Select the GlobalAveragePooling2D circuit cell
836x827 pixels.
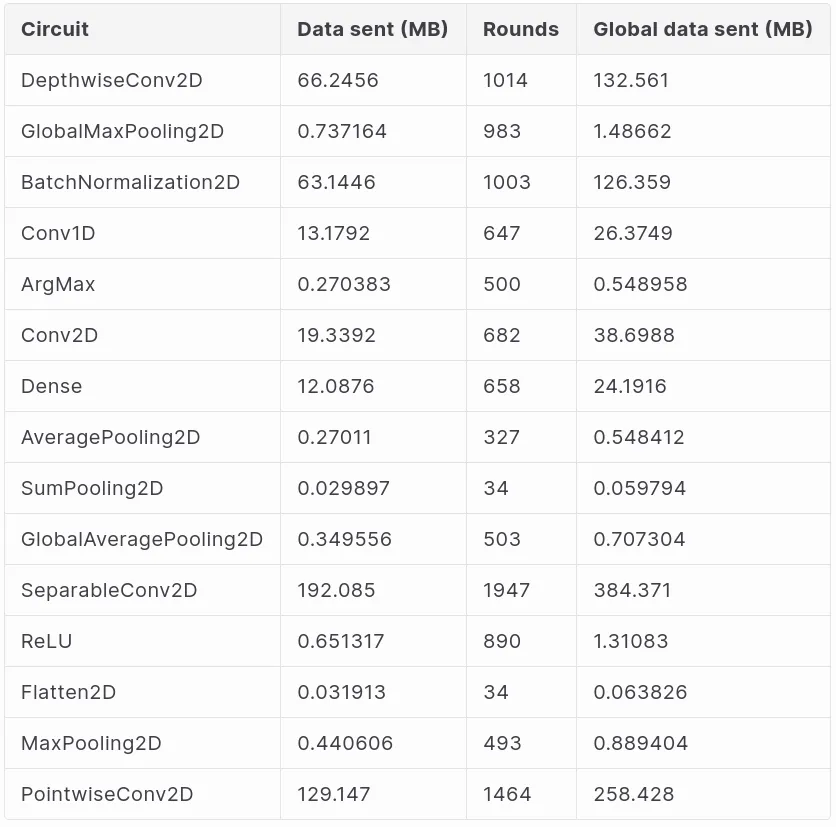pyautogui.click(x=142, y=539)
